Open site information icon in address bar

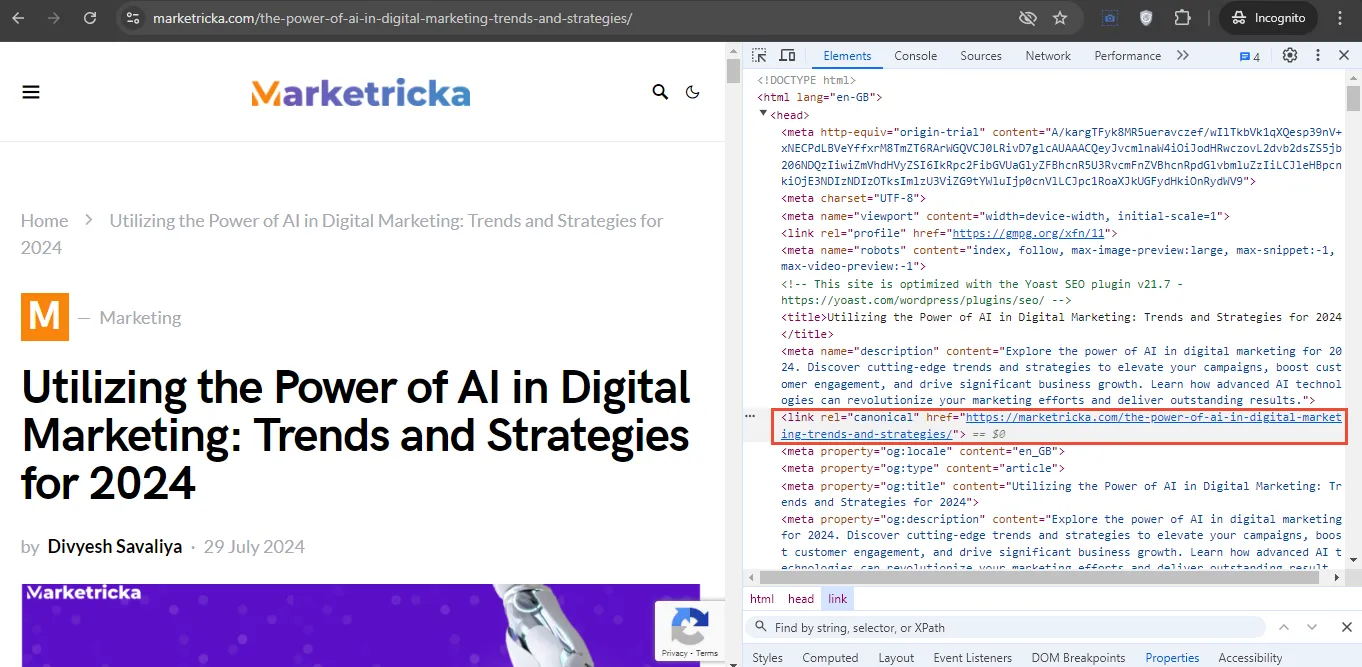coord(132,18)
